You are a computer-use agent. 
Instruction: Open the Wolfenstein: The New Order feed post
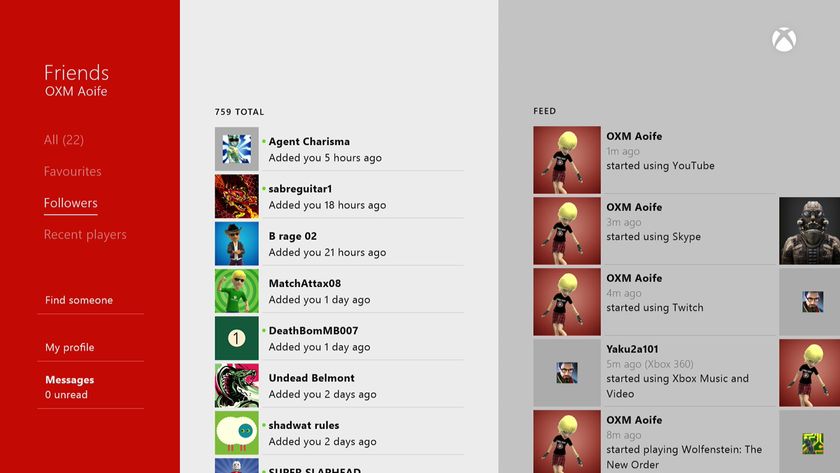tap(655, 441)
